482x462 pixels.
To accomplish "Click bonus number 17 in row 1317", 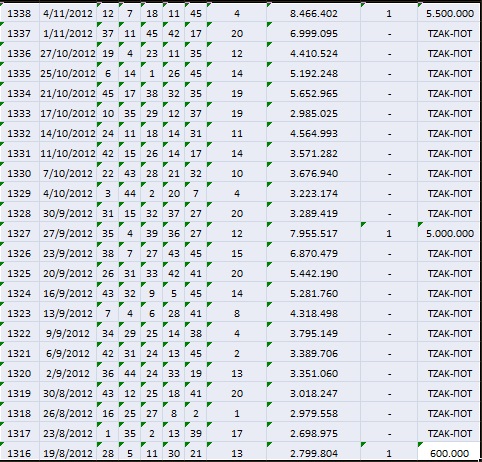I will tap(237, 434).
